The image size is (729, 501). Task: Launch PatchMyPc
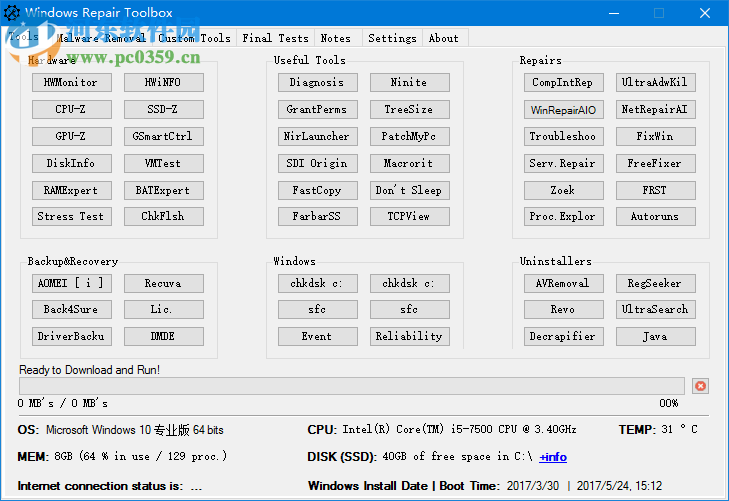pyautogui.click(x=410, y=136)
